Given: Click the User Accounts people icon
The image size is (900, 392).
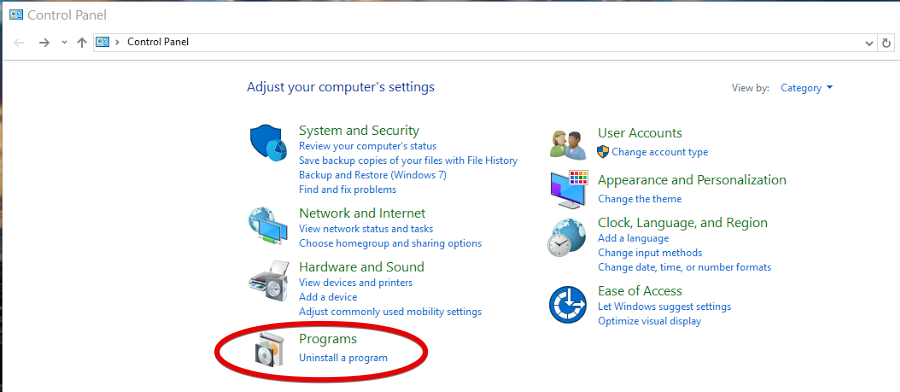Looking at the screenshot, I should click(x=567, y=144).
